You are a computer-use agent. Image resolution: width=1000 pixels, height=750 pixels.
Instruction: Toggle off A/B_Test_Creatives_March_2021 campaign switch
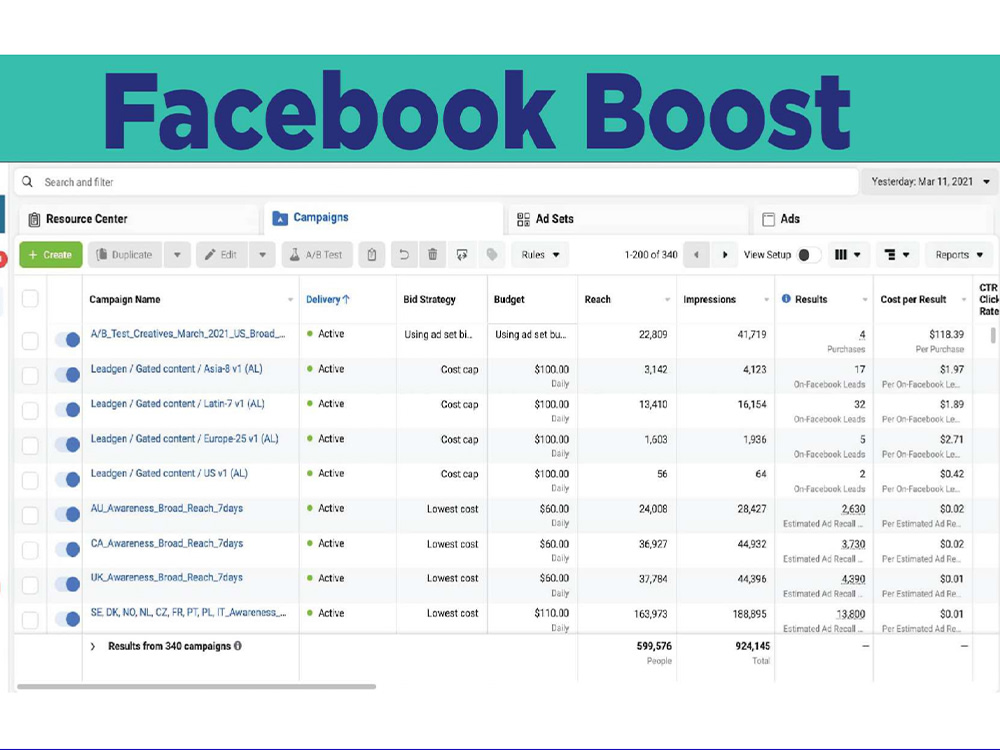click(x=68, y=339)
